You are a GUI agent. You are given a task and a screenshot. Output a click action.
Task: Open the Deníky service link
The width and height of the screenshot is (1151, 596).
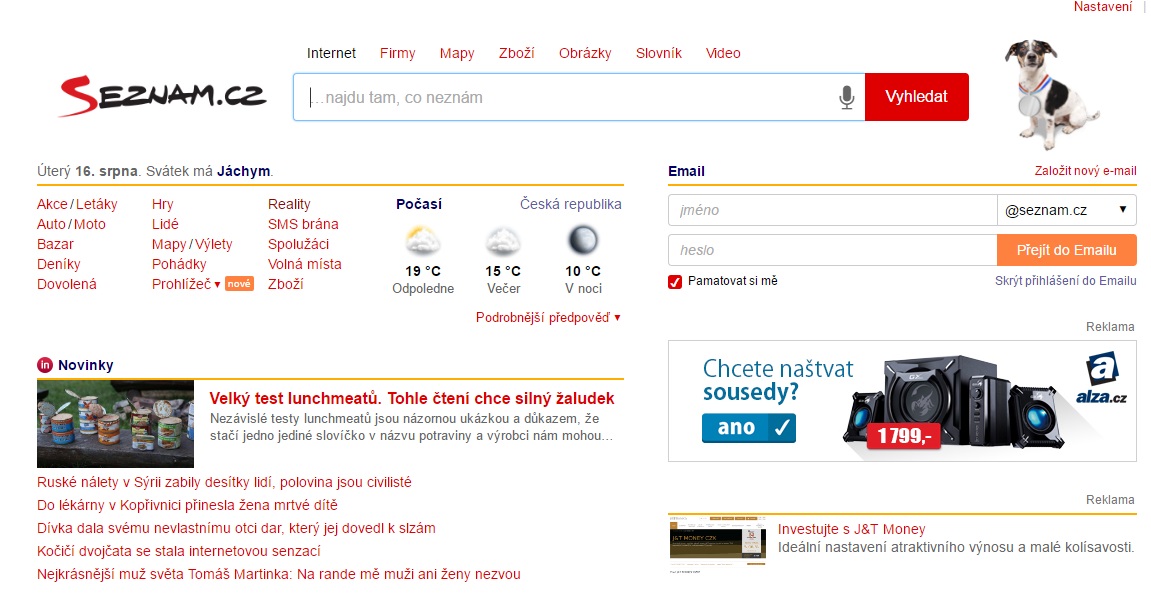point(59,264)
